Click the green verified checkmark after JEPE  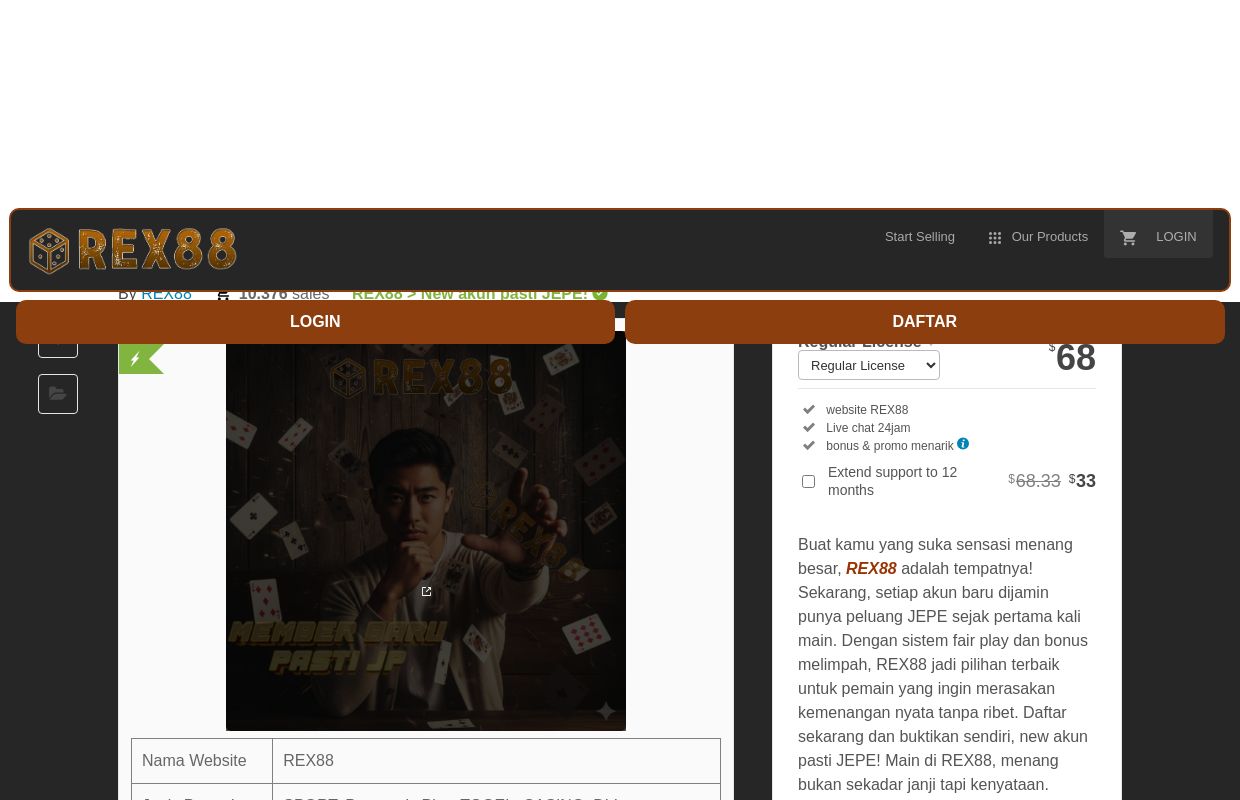click(600, 294)
